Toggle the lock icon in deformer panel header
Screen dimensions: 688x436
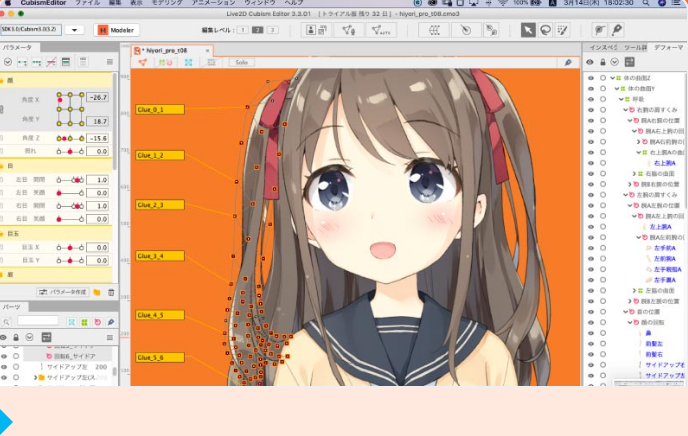[602, 62]
